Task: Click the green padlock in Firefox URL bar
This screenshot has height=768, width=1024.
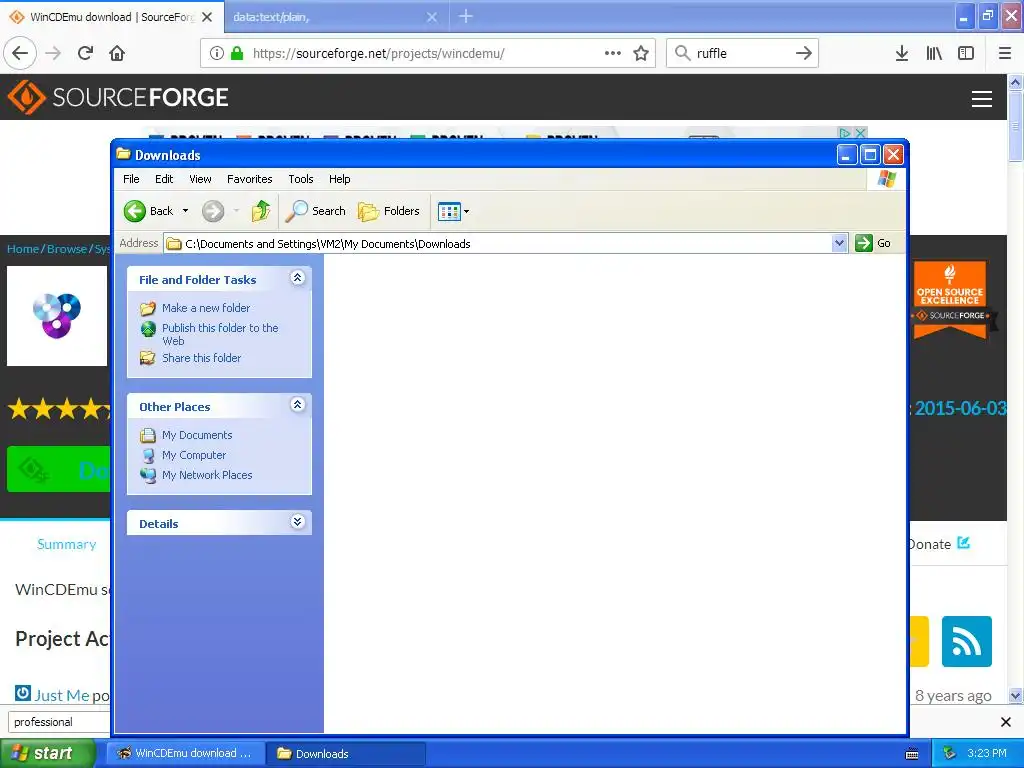Action: pos(237,53)
